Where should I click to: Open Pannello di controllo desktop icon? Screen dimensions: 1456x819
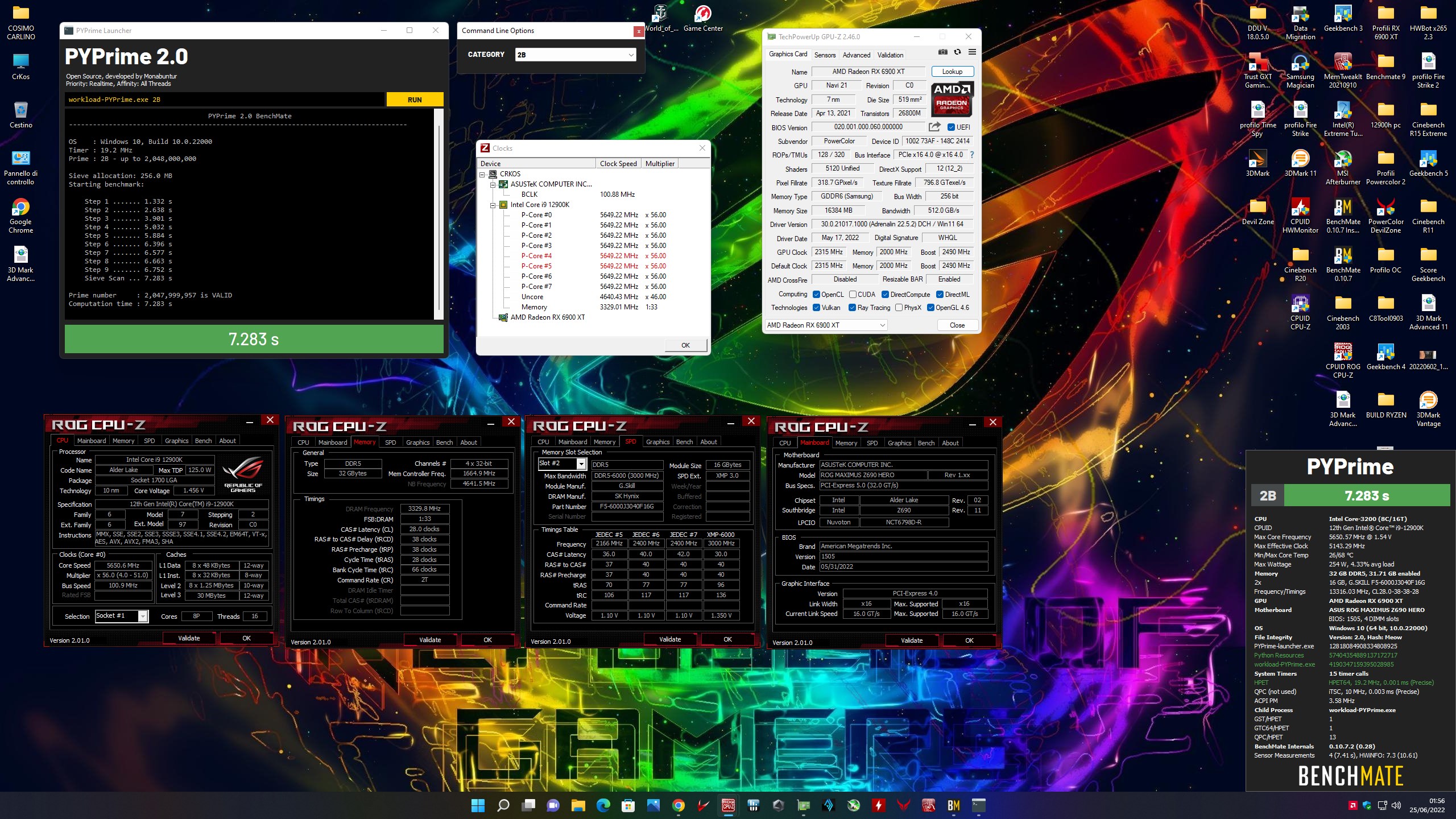coord(20,168)
